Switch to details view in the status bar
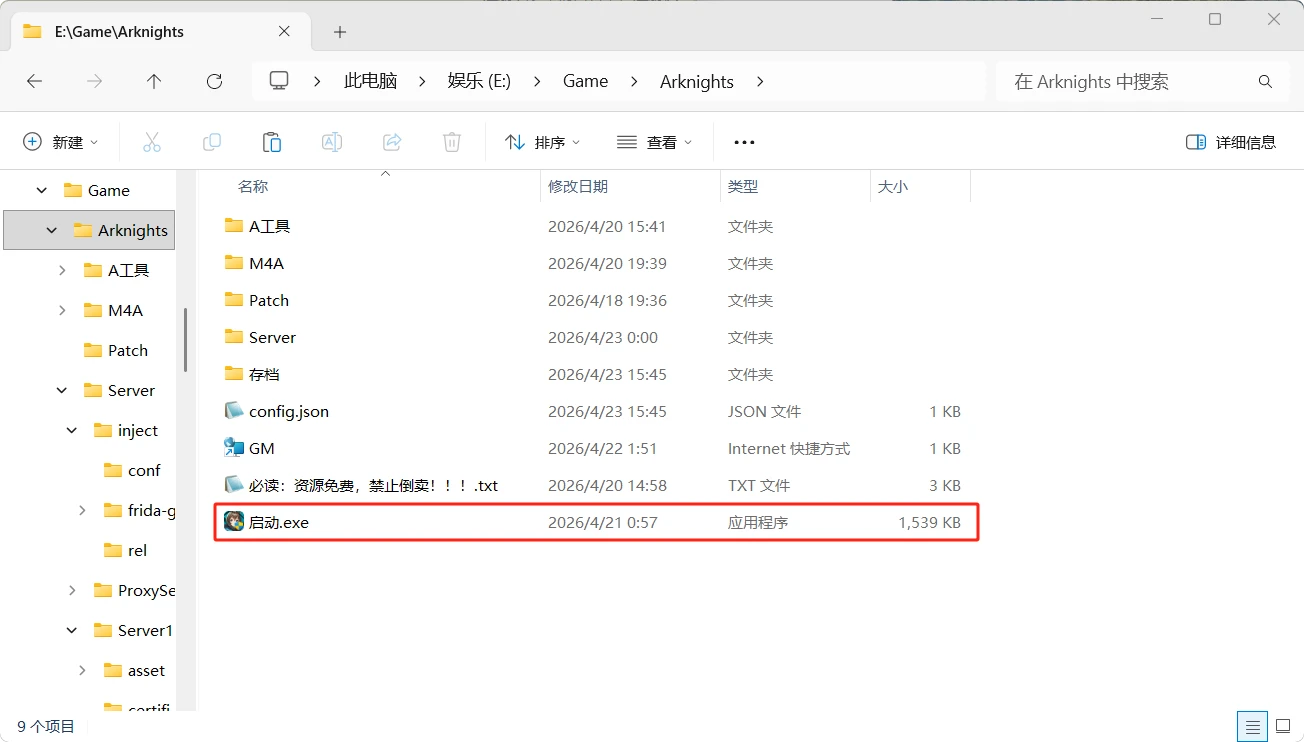The width and height of the screenshot is (1304, 742). click(1252, 726)
